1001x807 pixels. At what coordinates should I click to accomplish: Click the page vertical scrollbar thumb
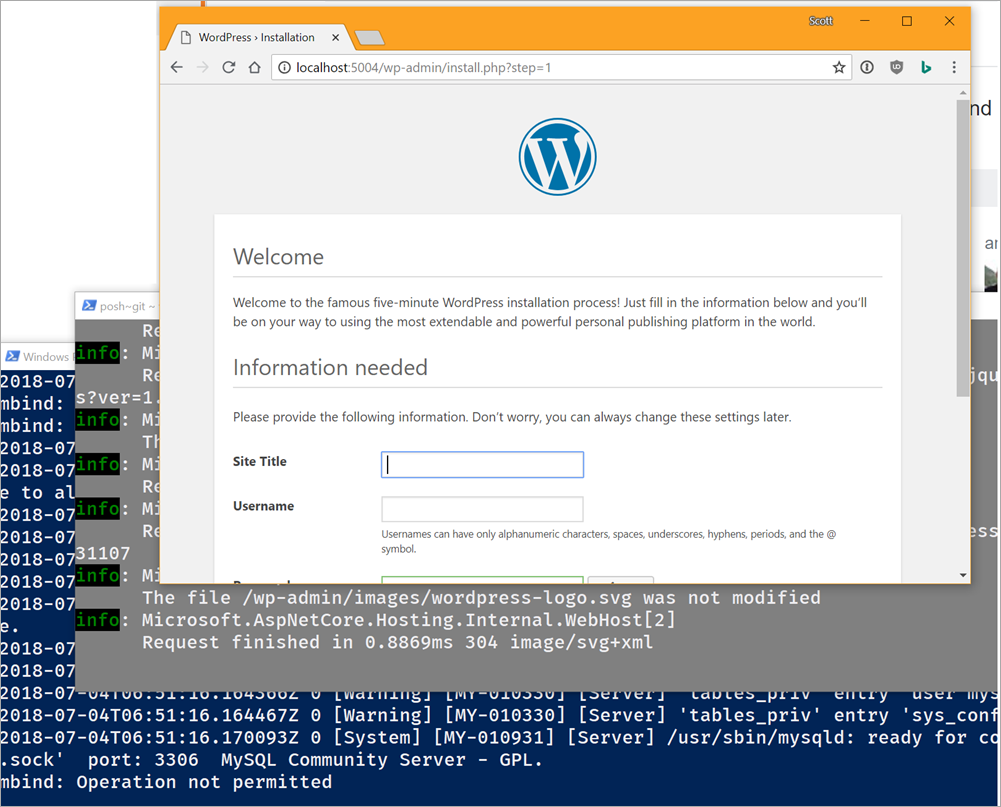coord(963,248)
